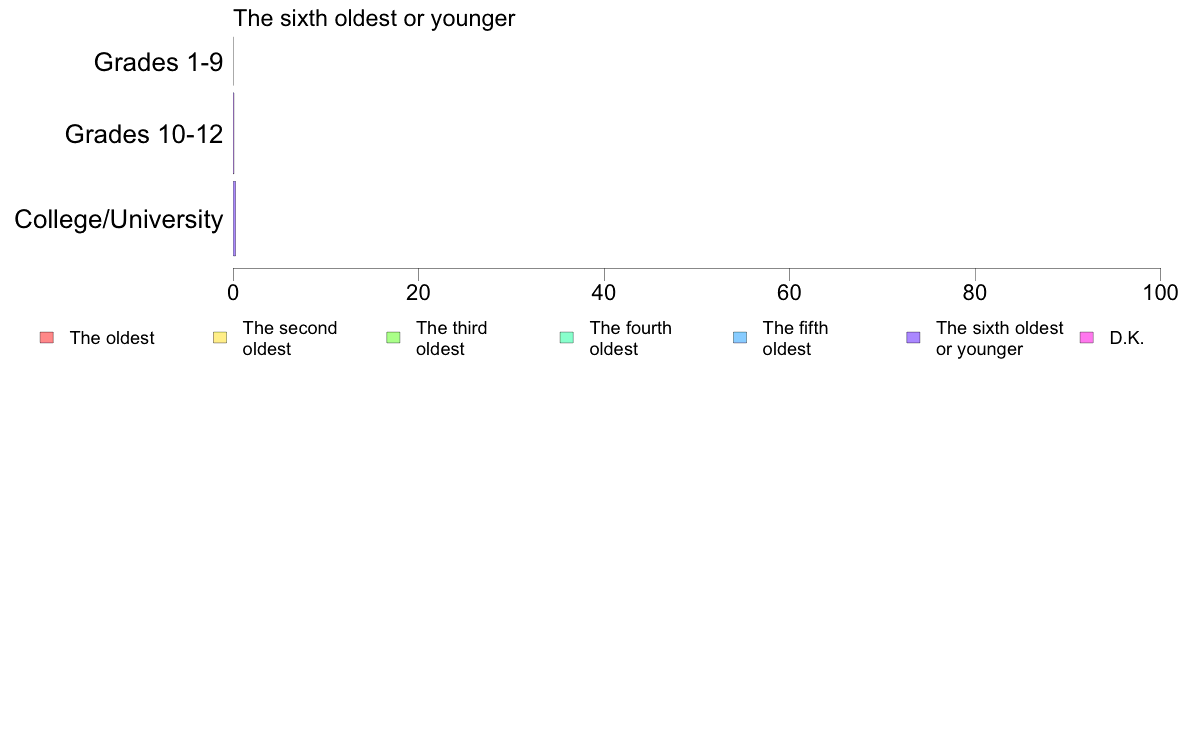Select the 'The oldest' legend label
Viewport: 1188px width, 736px height.
pyautogui.click(x=112, y=338)
